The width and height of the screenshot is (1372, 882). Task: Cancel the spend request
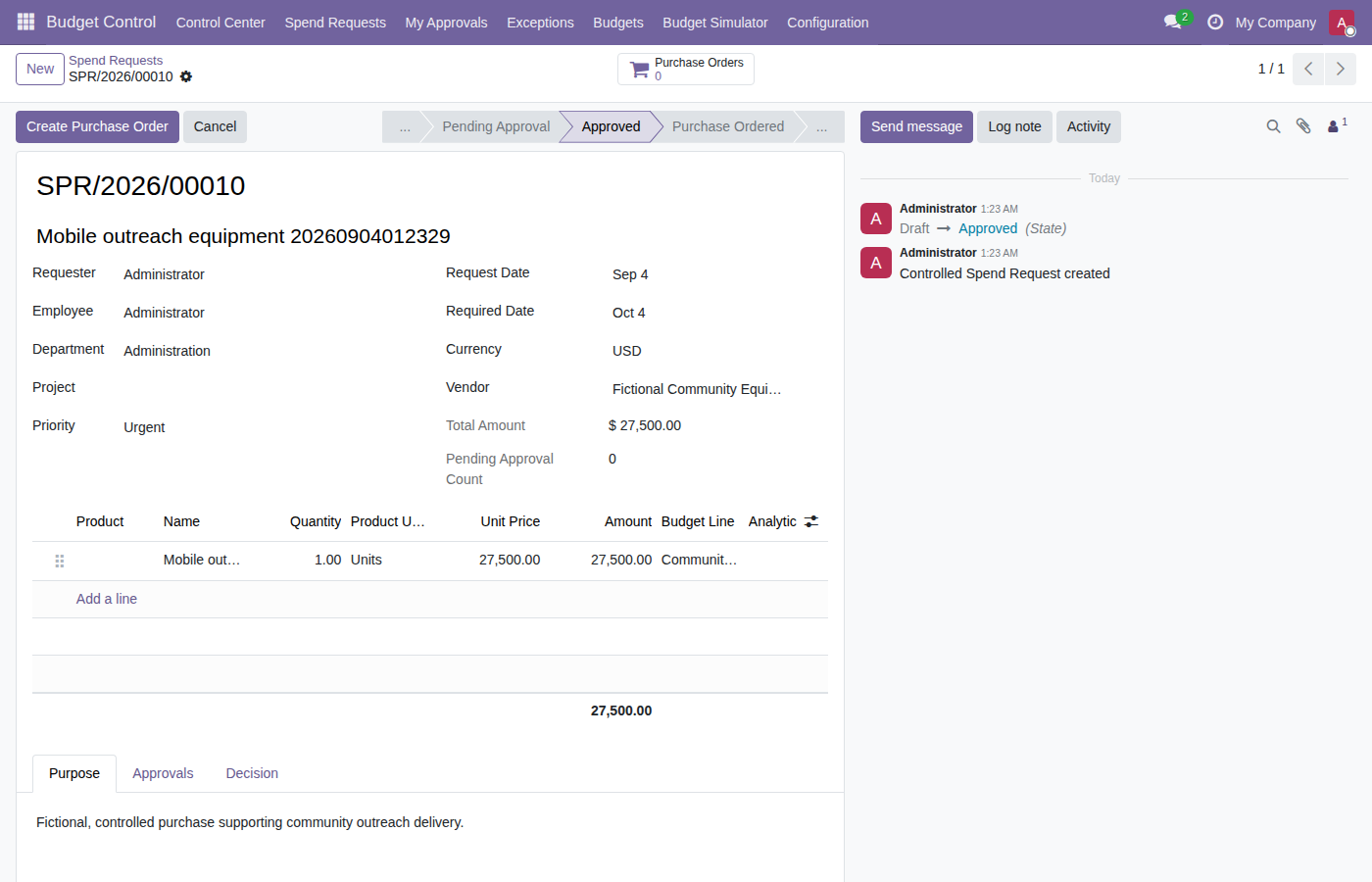tap(215, 126)
